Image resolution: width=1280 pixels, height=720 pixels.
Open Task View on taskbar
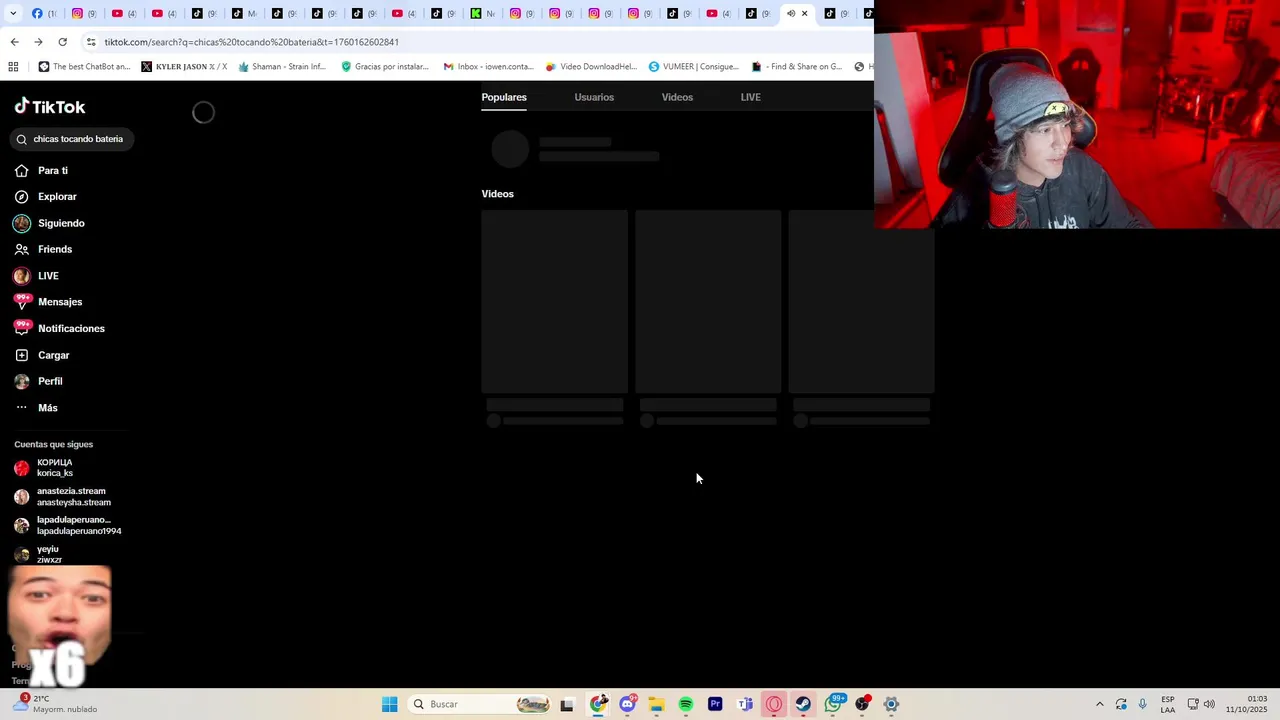[567, 704]
